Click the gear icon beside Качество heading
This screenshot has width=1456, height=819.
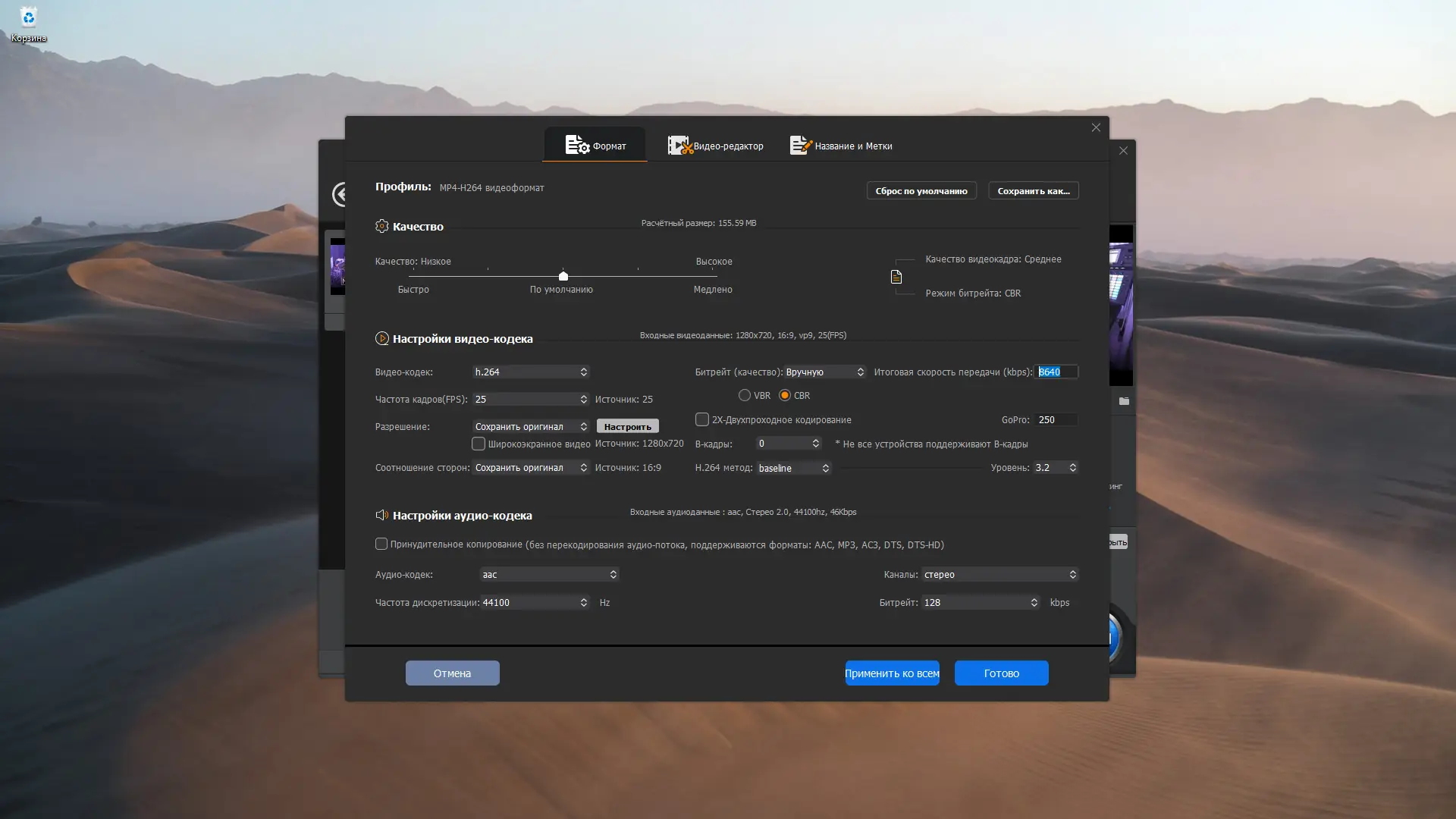382,226
